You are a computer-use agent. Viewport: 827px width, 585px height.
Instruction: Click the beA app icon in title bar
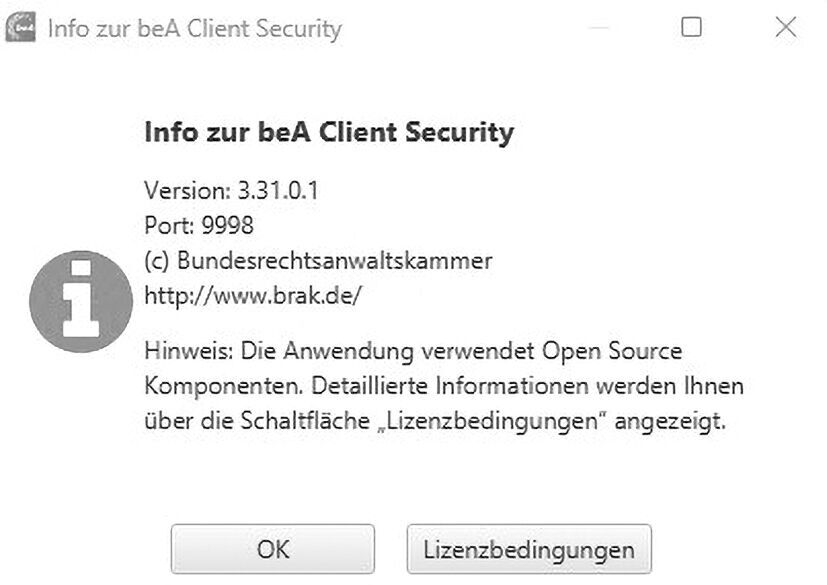tap(22, 28)
